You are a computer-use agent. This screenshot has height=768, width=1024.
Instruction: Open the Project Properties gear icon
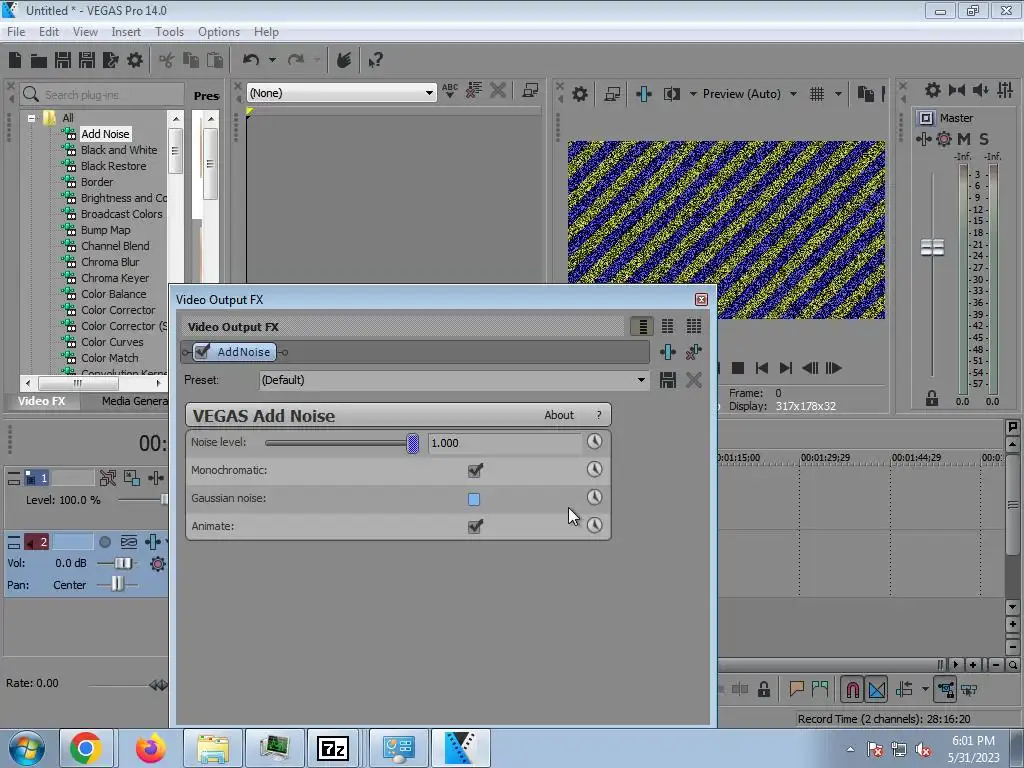(x=135, y=60)
